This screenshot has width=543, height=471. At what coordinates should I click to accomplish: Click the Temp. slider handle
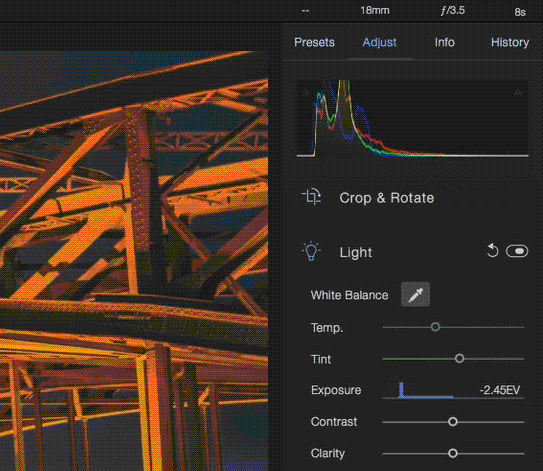[x=435, y=327]
